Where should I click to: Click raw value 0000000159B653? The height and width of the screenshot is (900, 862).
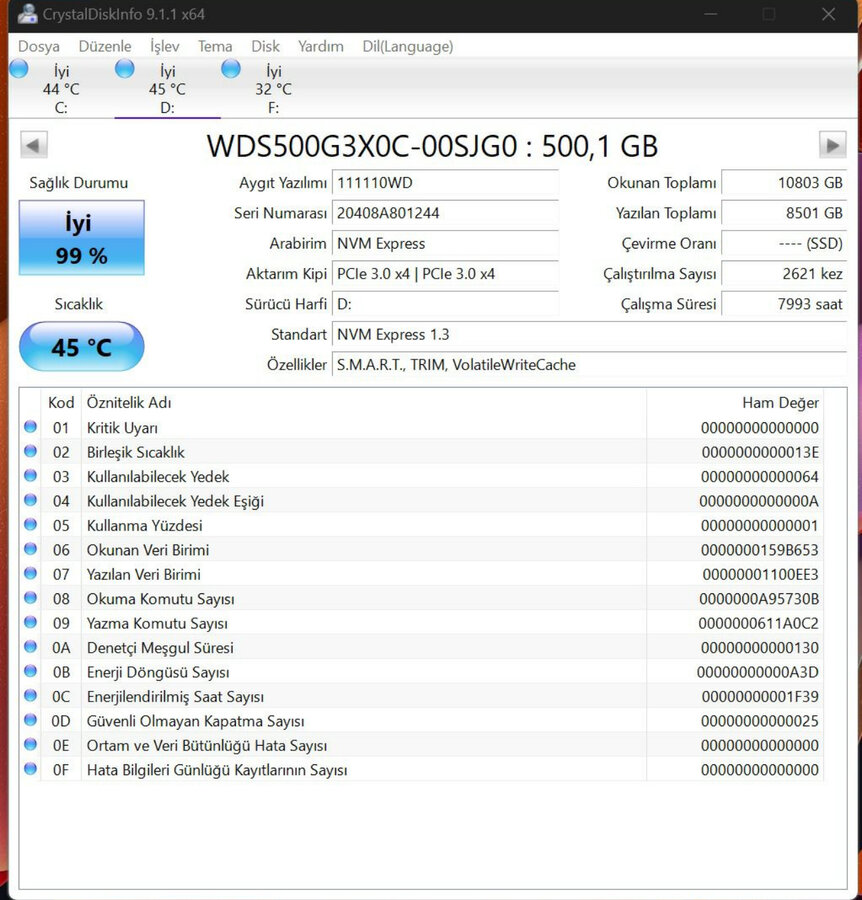tap(760, 550)
